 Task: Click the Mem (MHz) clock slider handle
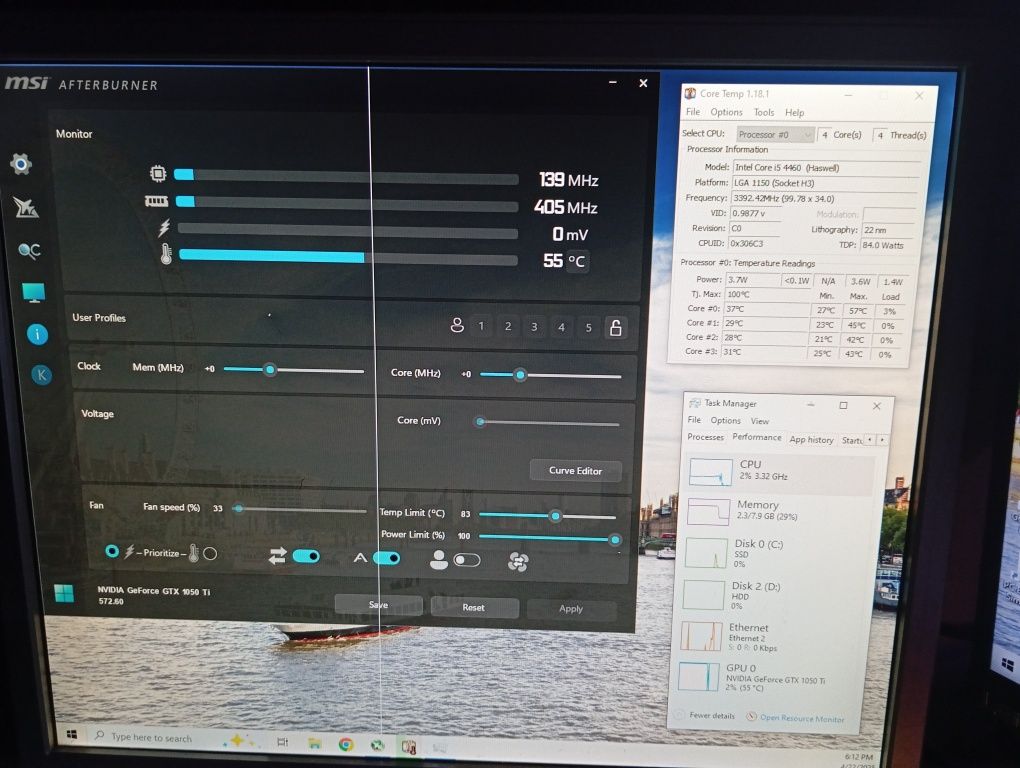pyautogui.click(x=270, y=369)
